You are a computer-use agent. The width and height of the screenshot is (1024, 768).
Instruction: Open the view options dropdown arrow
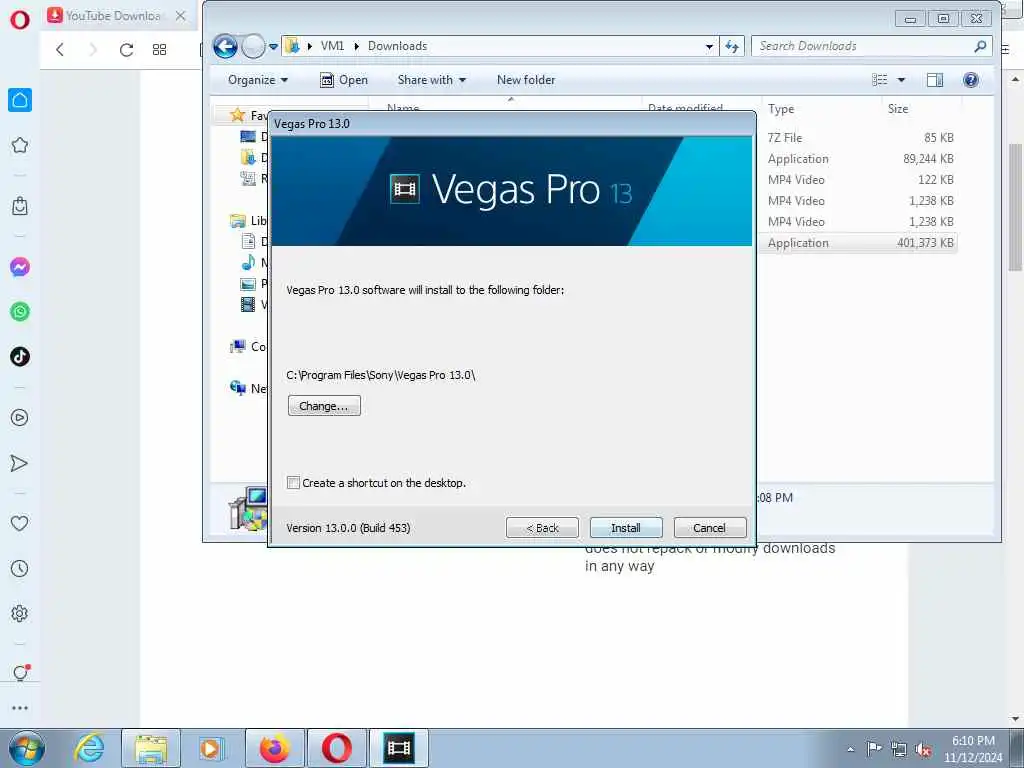(x=901, y=80)
